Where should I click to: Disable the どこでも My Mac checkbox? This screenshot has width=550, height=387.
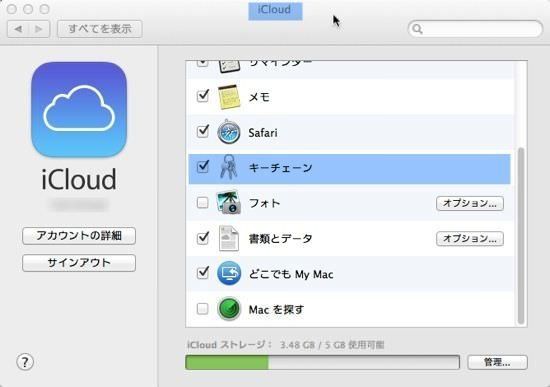coord(203,273)
